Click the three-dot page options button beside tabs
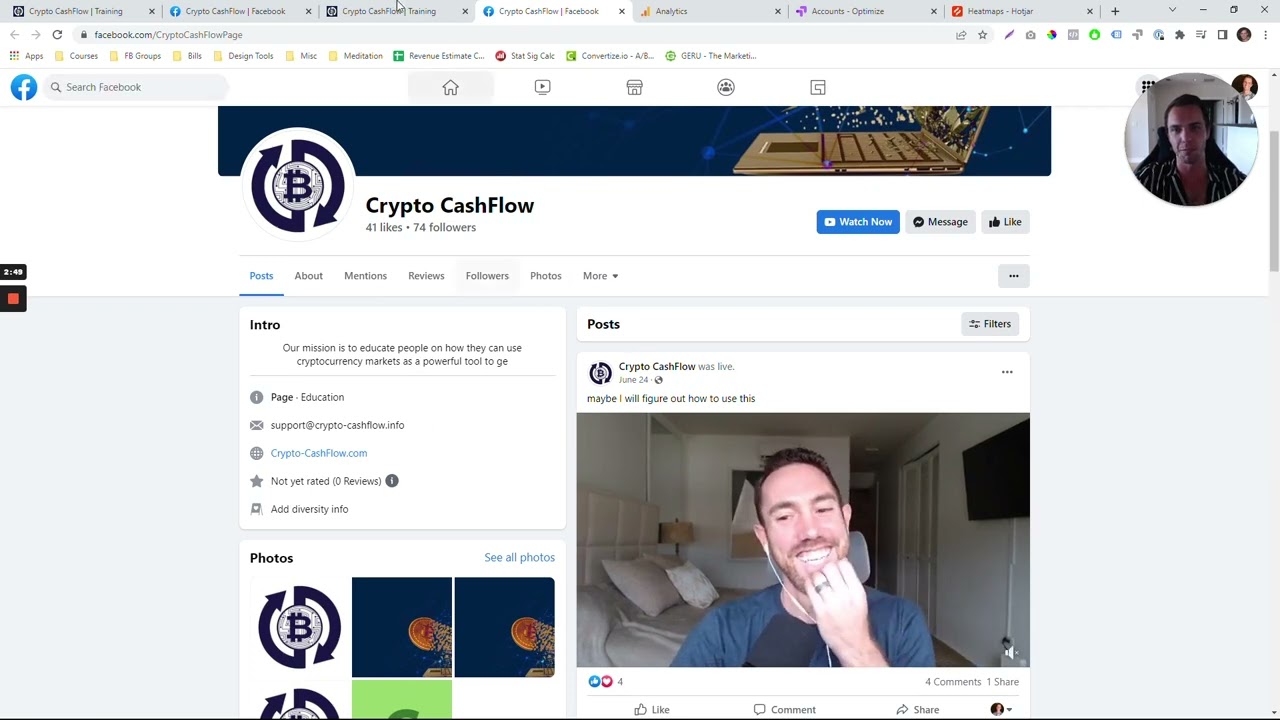 (x=1013, y=276)
